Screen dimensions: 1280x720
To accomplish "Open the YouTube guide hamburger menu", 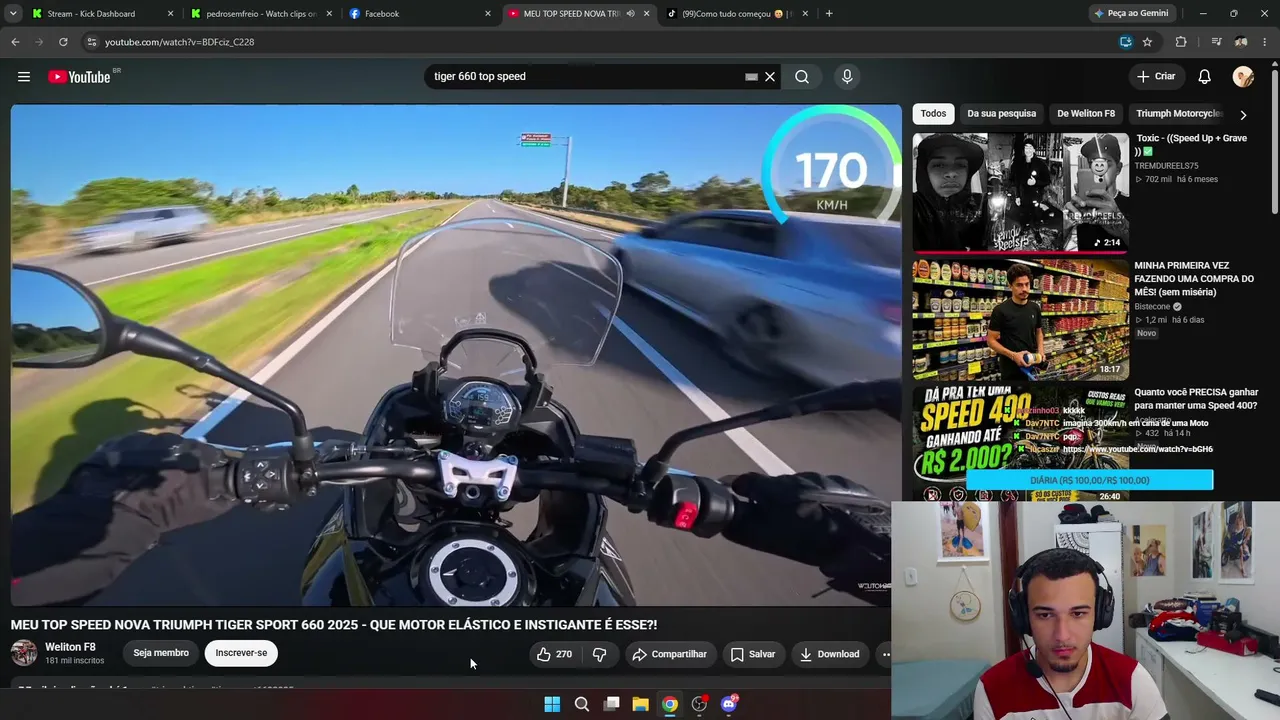I will 24,77.
